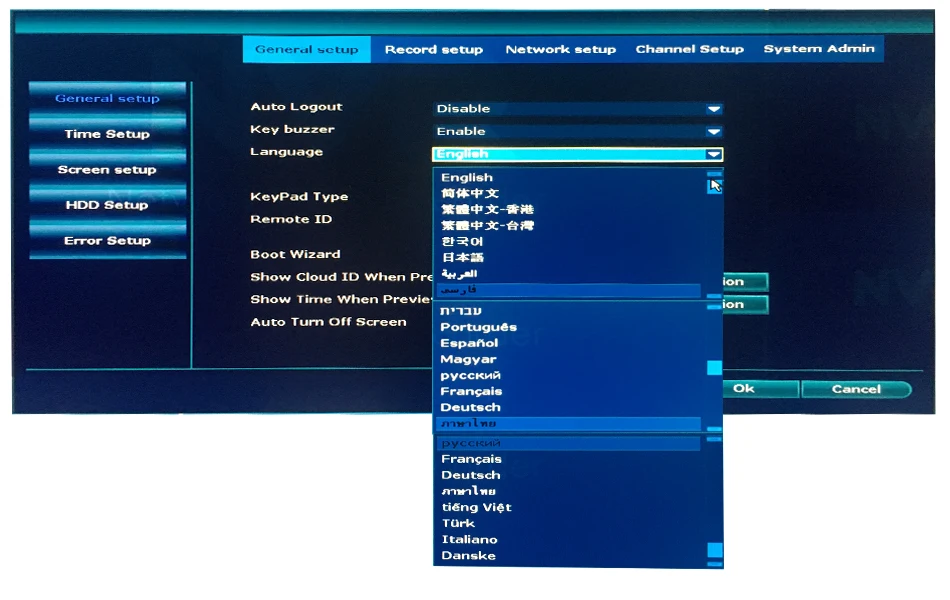The image size is (950, 600).
Task: Open the Channel Setup tab
Action: [689, 49]
